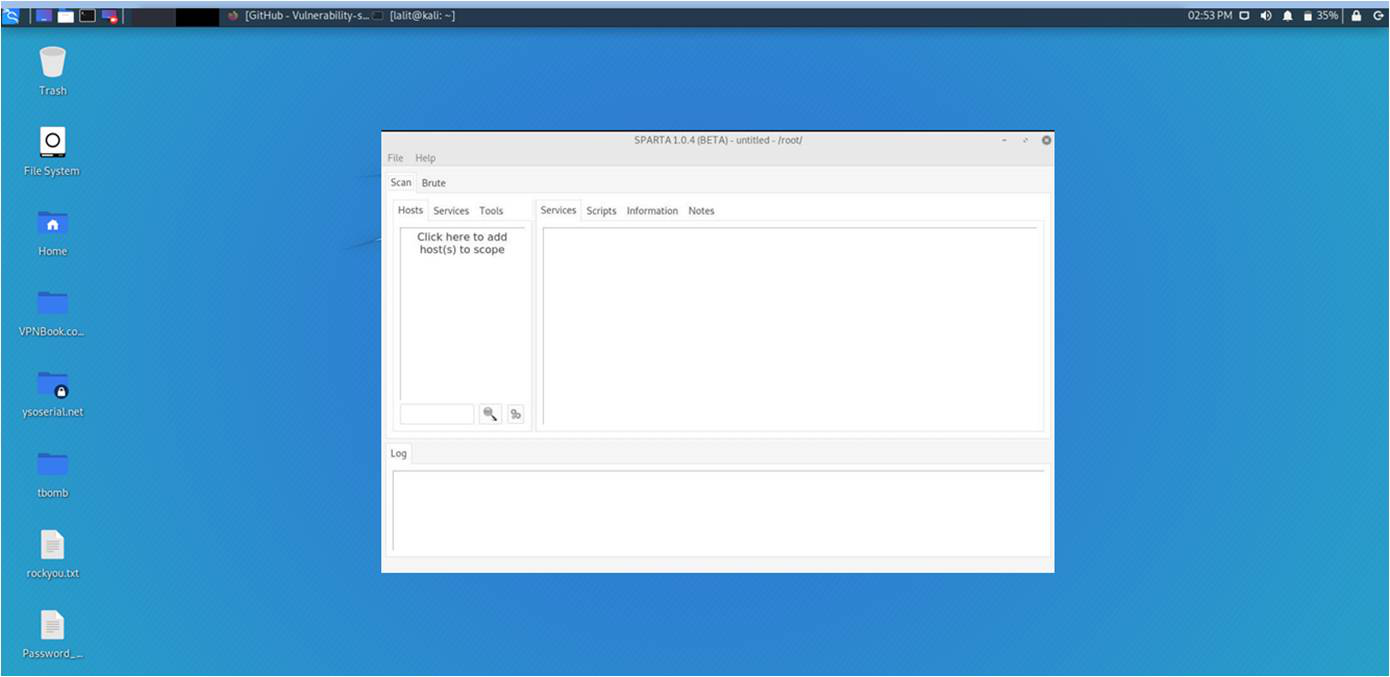
Task: Open the notifications bell icon
Action: [x=1288, y=16]
